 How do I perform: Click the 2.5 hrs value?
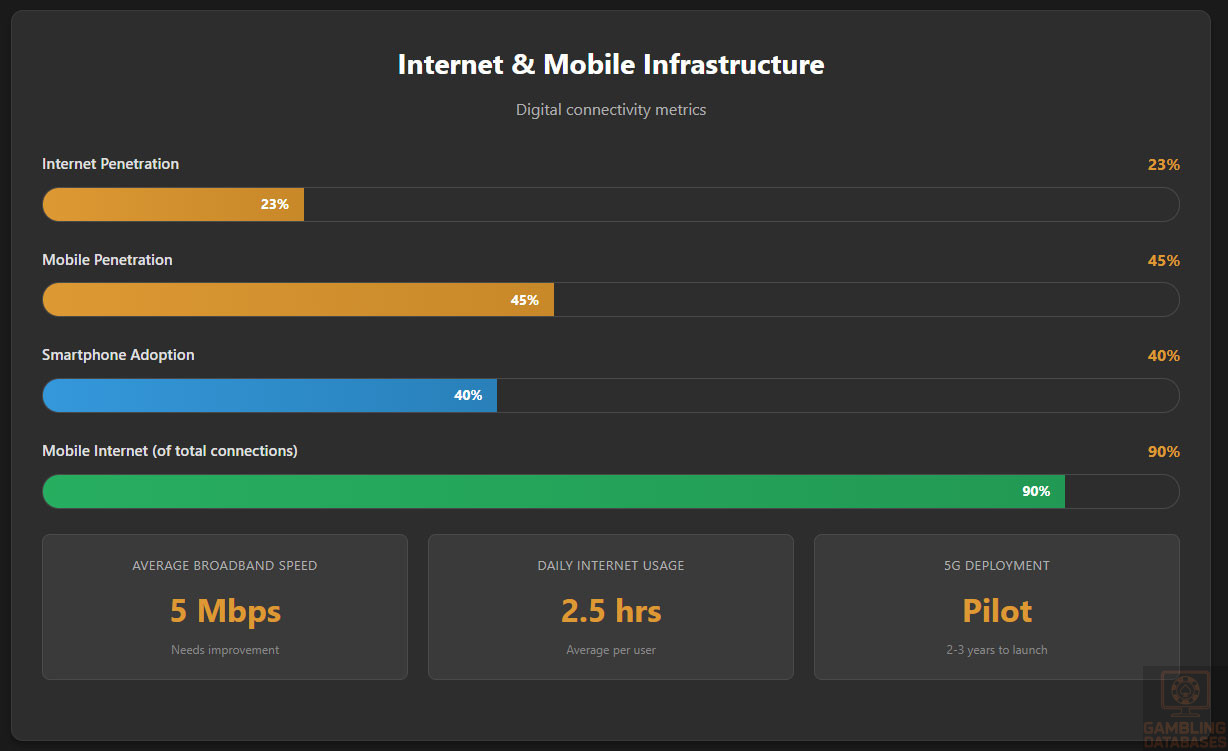611,610
